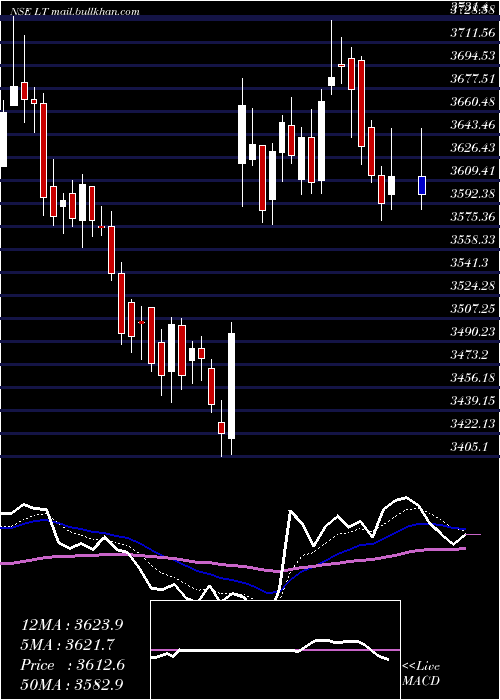The width and height of the screenshot is (500, 700).
Task: Select the 3609.41 price axis label
Action: pos(473,171)
